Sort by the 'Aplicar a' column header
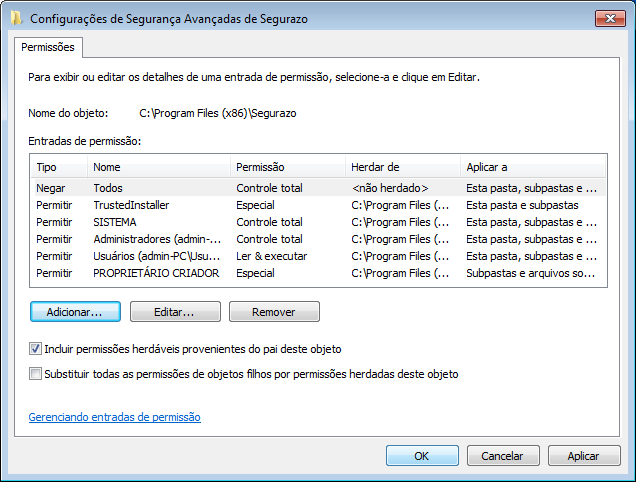The height and width of the screenshot is (482, 636). 533,167
